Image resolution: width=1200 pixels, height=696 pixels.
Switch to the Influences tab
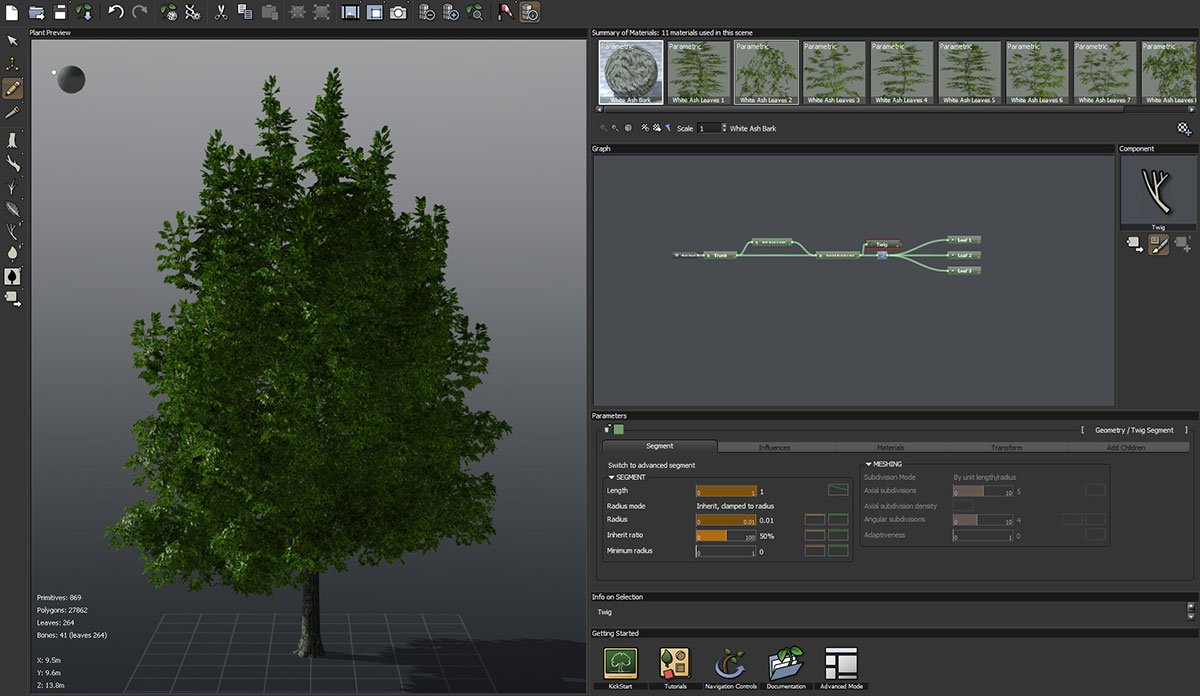pos(775,447)
